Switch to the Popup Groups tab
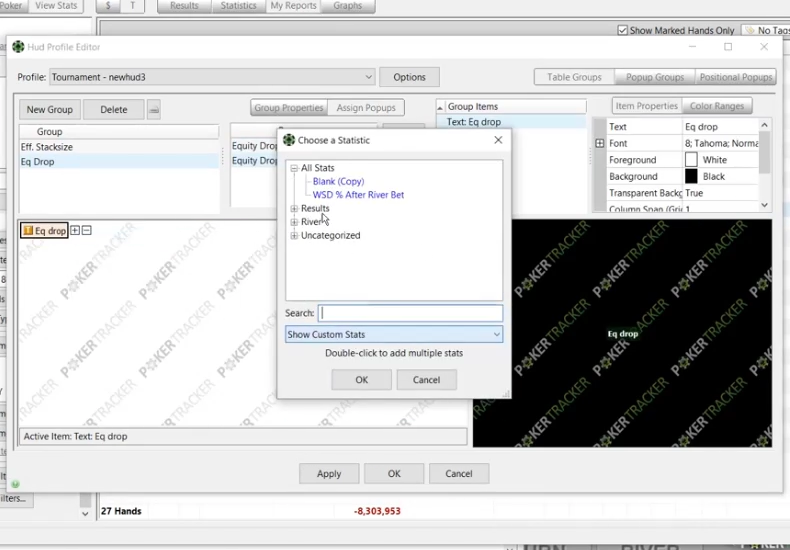 [x=654, y=77]
